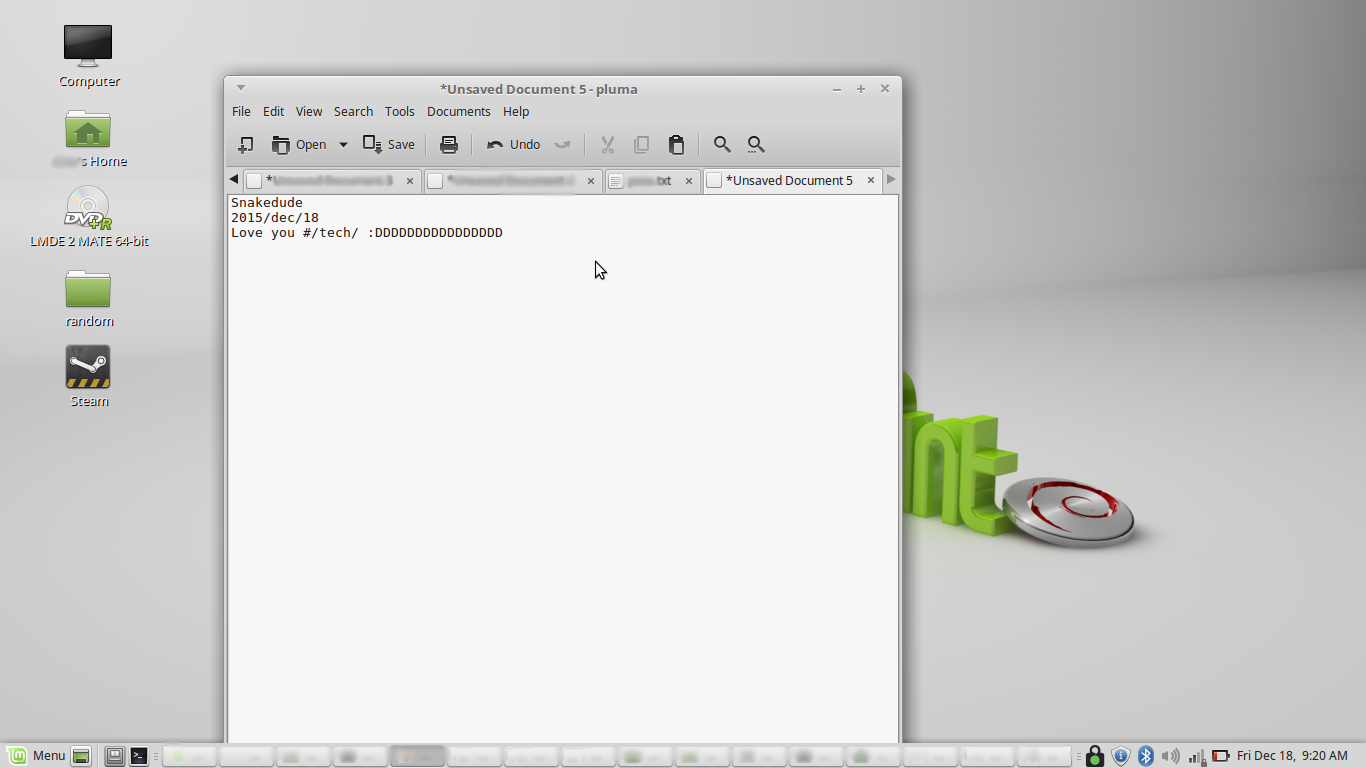The width and height of the screenshot is (1366, 768).
Task: Open the Search menu
Action: 353,112
